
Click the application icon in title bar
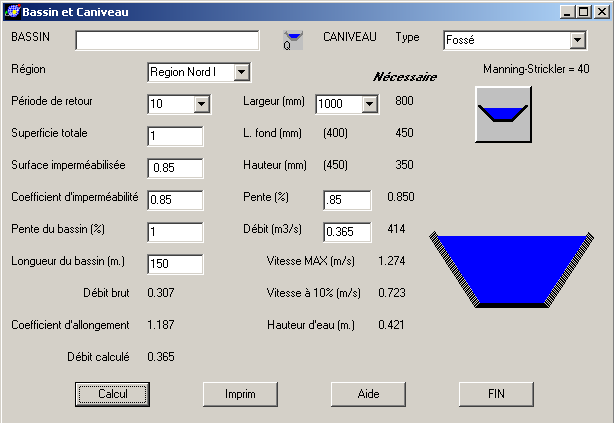(12, 11)
